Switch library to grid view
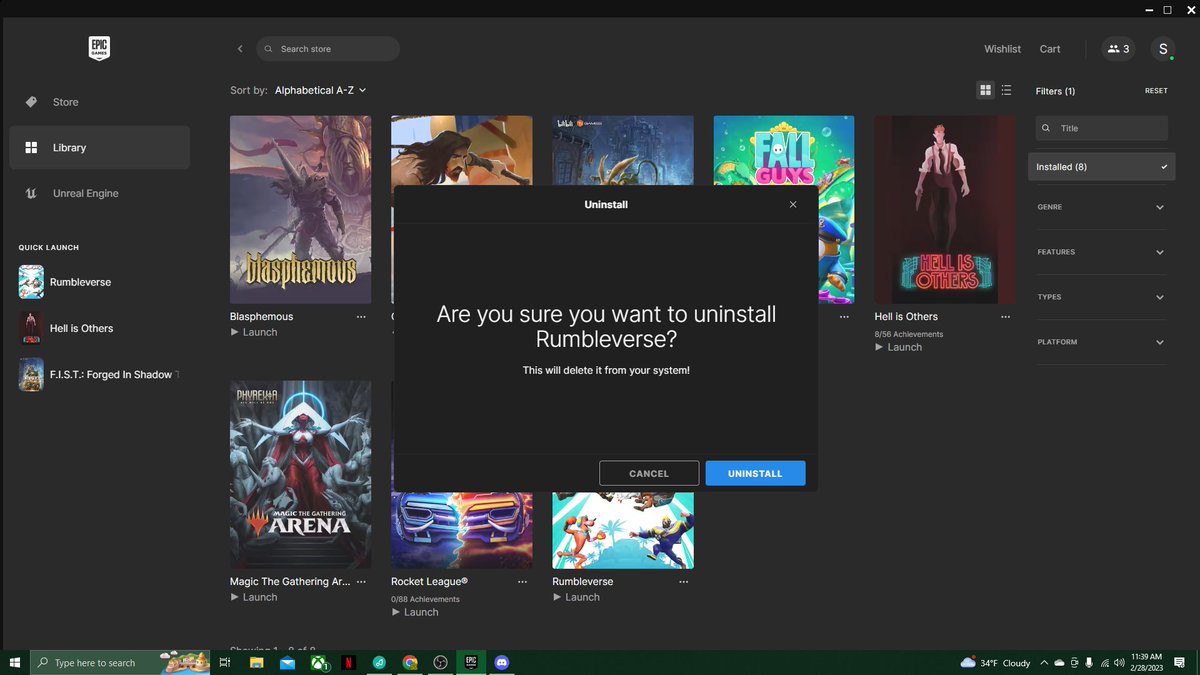This screenshot has width=1200, height=675. 985,90
